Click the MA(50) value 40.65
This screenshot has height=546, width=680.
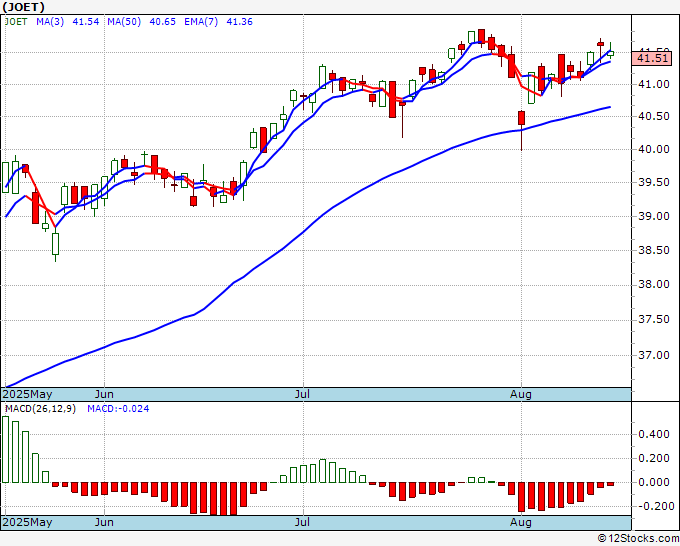point(163,22)
